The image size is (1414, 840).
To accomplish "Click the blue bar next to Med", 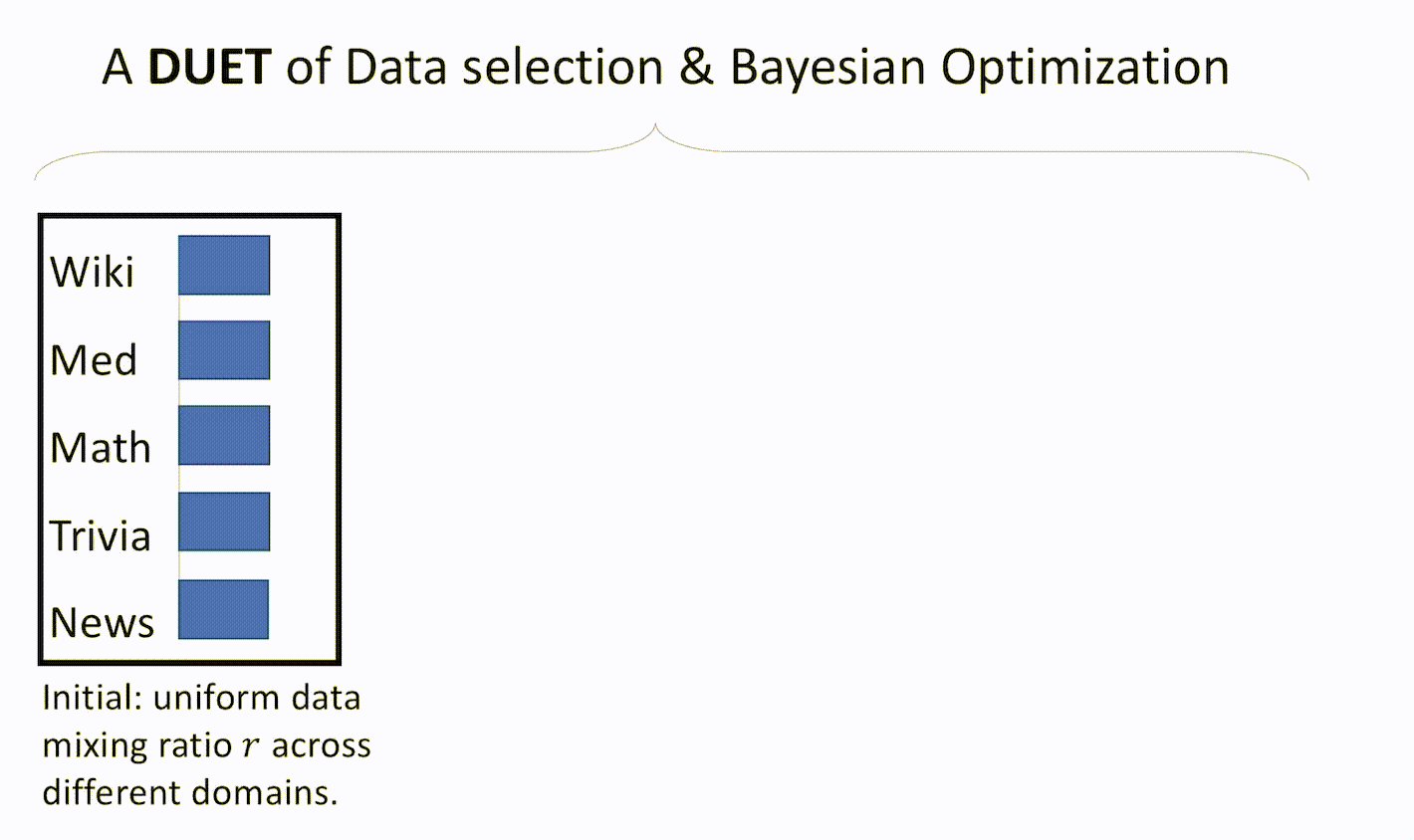I will tap(224, 349).
